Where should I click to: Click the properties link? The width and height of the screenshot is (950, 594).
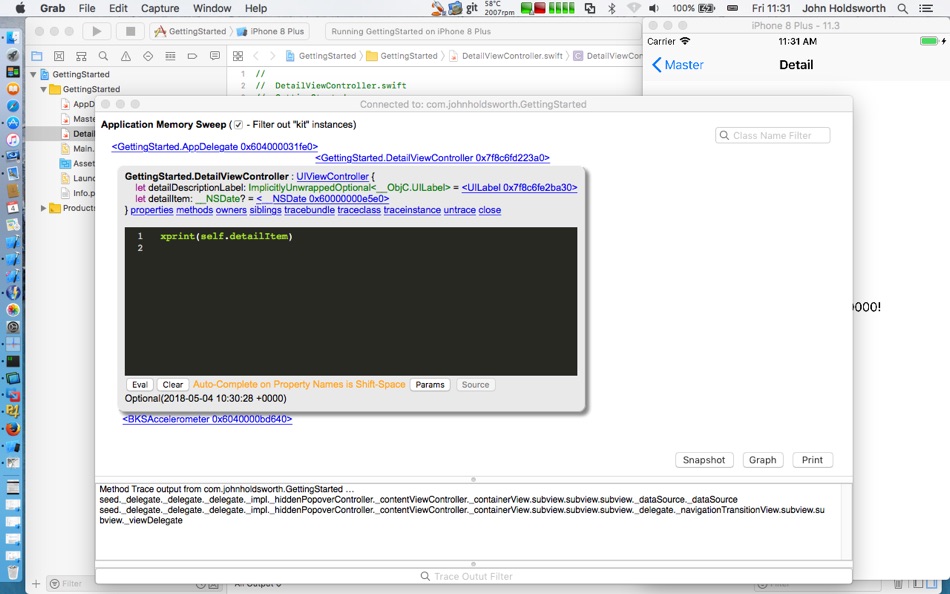152,210
